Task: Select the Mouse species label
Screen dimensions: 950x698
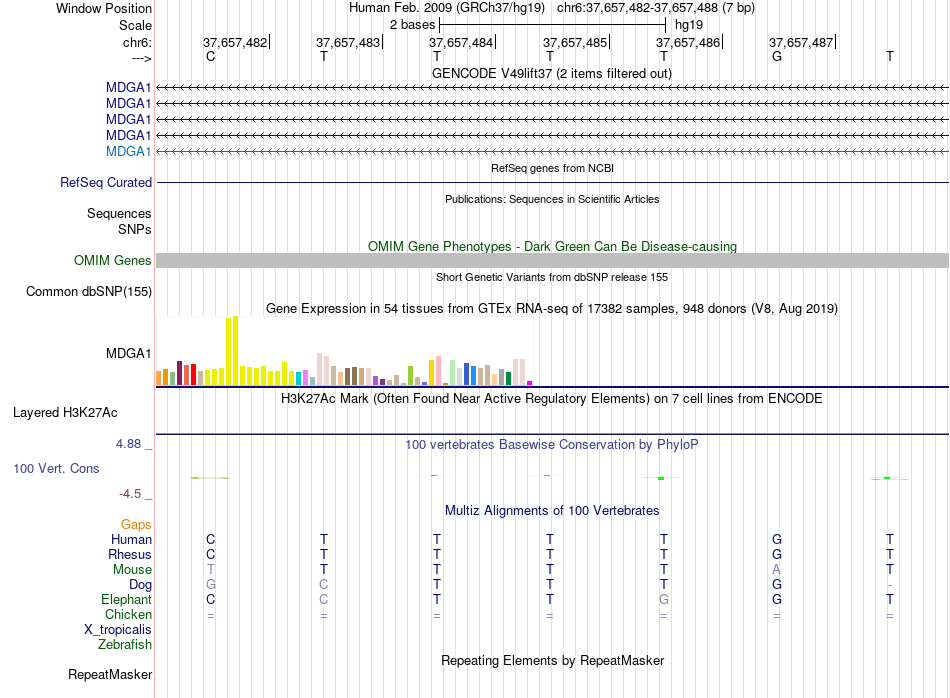Action: [x=133, y=570]
